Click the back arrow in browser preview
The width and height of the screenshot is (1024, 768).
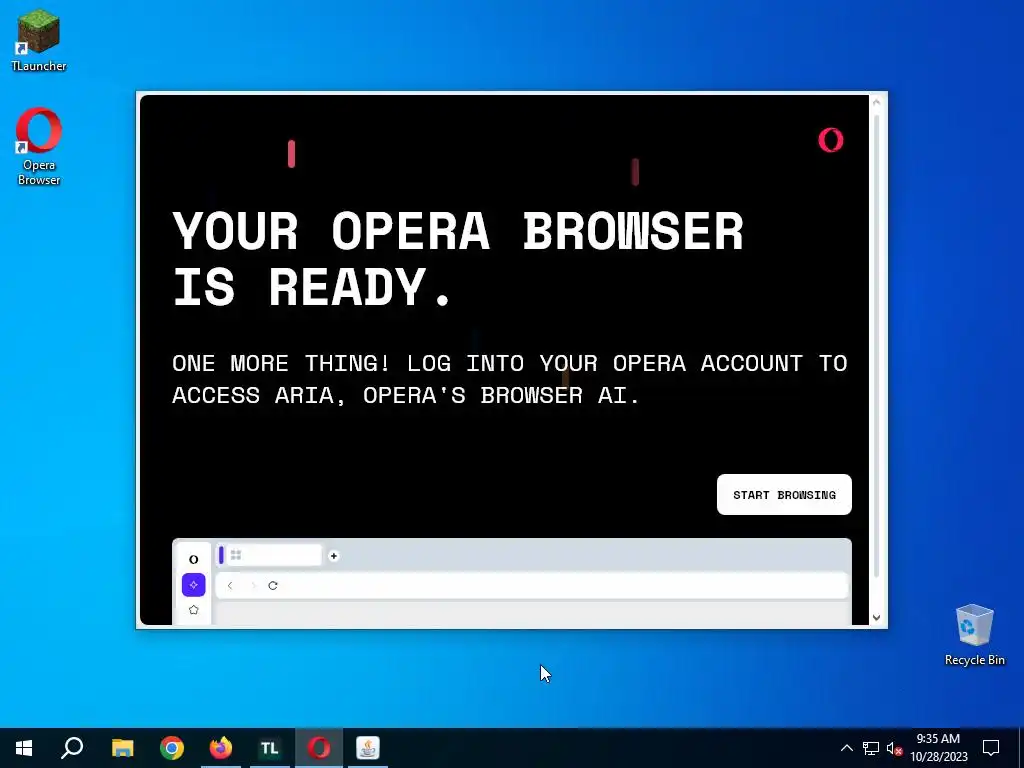coord(230,585)
